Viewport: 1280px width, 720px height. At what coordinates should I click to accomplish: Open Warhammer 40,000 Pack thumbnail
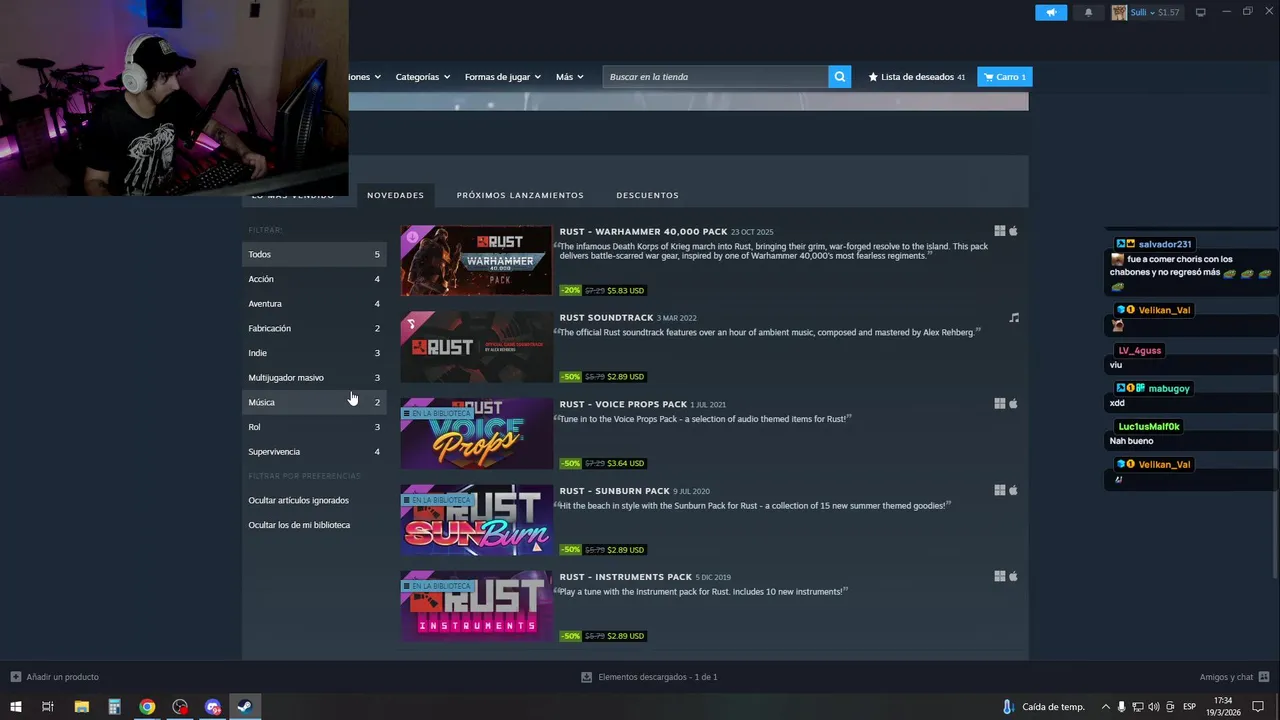click(476, 261)
